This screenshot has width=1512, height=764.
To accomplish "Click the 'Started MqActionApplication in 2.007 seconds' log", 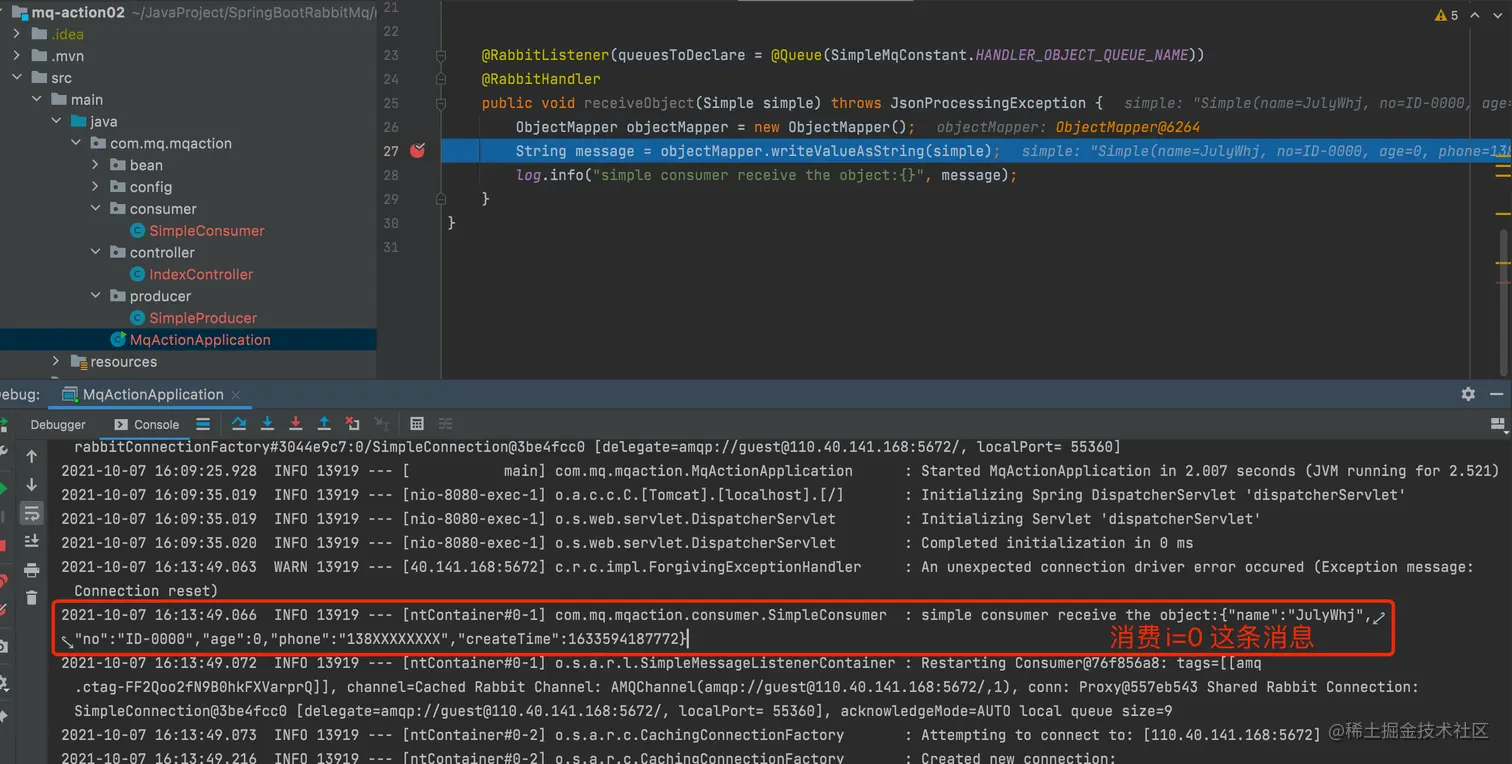I will pyautogui.click(x=1210, y=471).
